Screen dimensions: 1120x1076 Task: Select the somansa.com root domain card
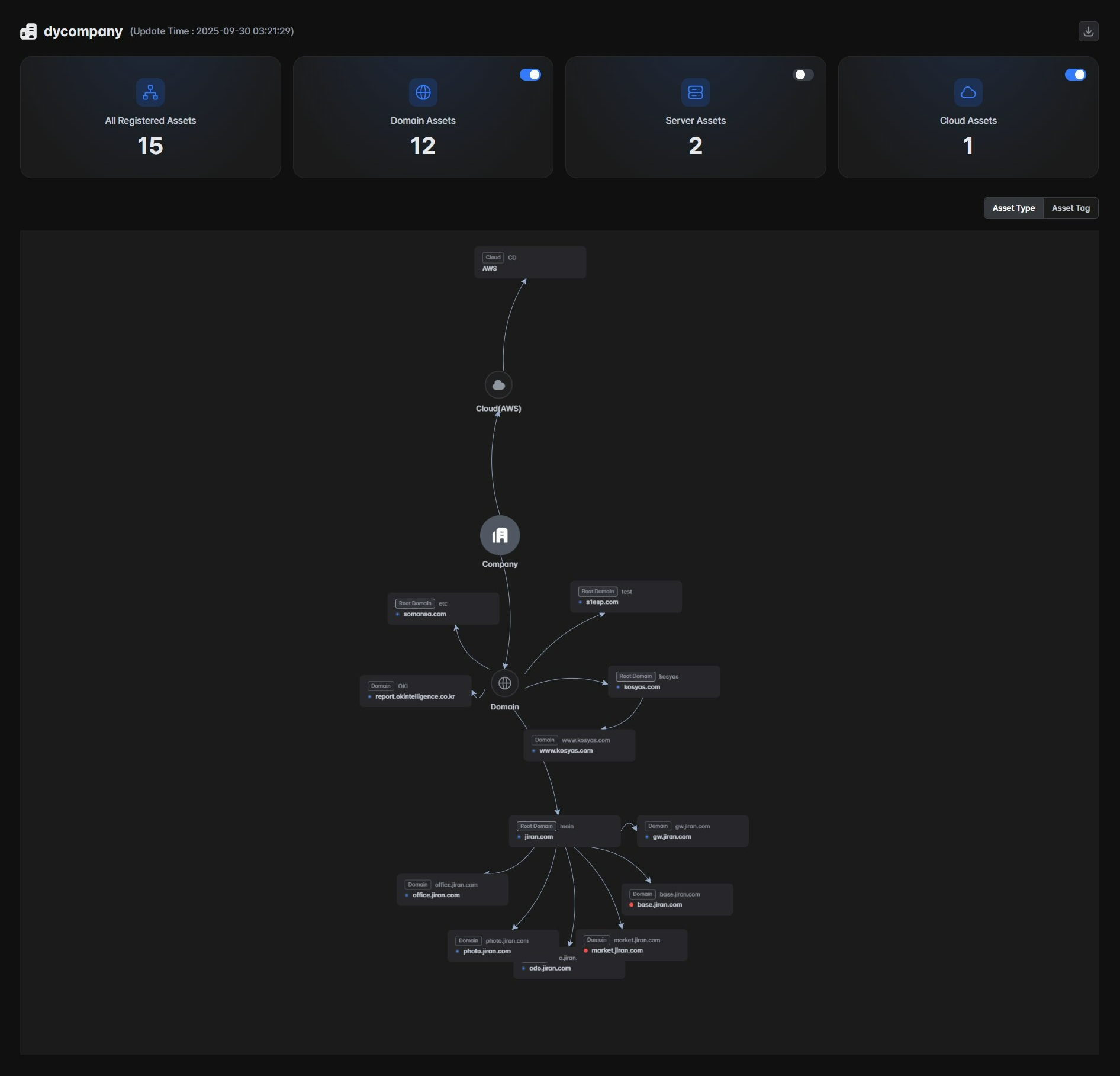(443, 609)
